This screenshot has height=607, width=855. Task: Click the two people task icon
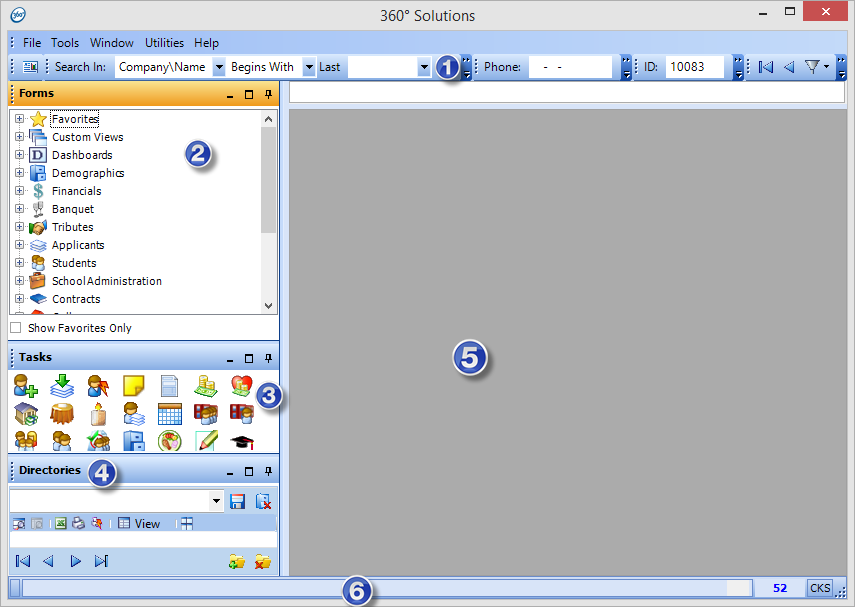coord(62,441)
